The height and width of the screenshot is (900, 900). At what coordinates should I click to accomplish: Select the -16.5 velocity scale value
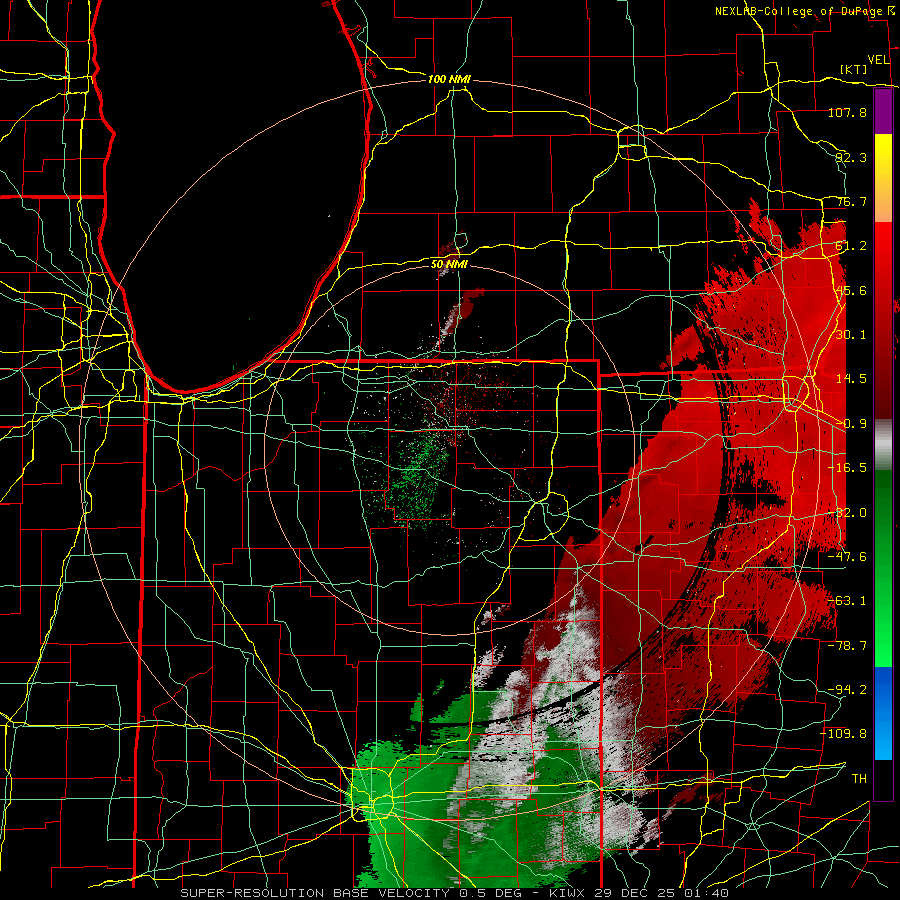(847, 468)
